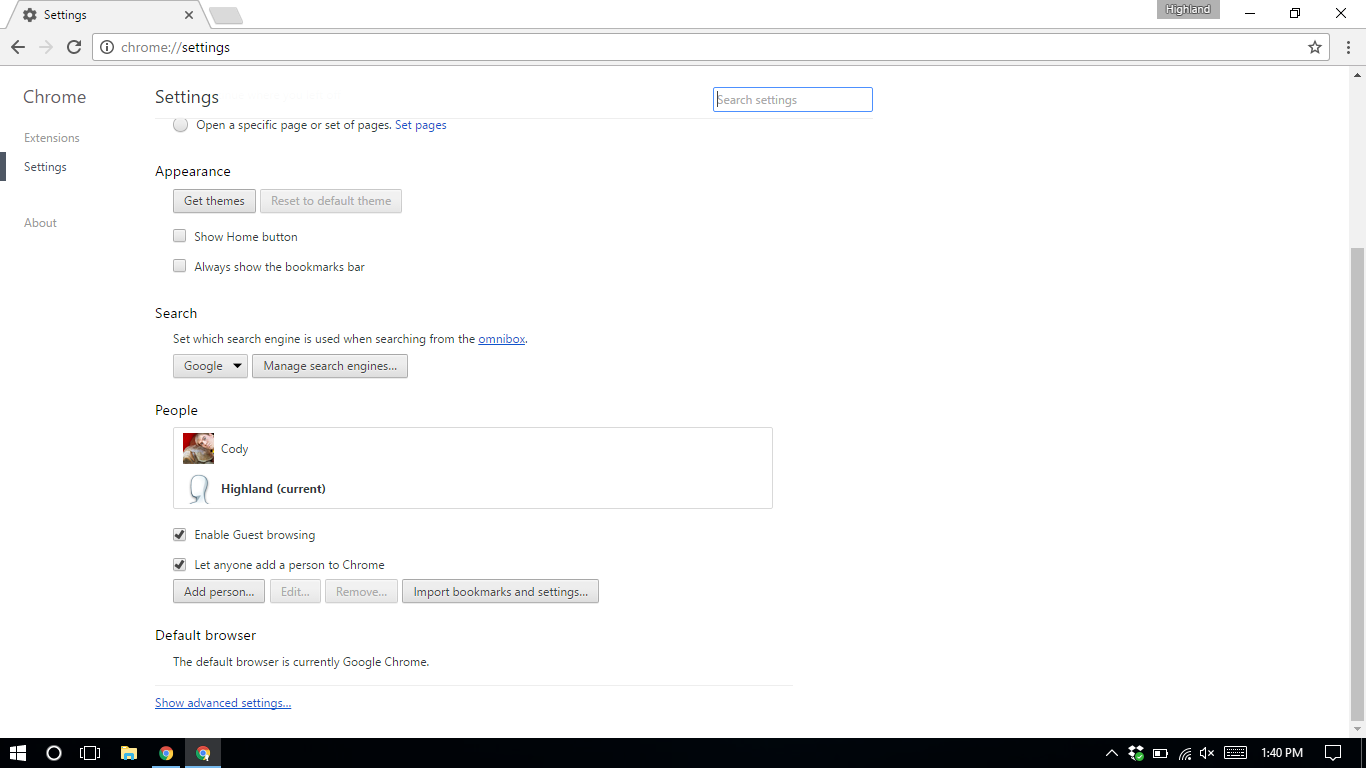Open a new tab

click(x=226, y=16)
